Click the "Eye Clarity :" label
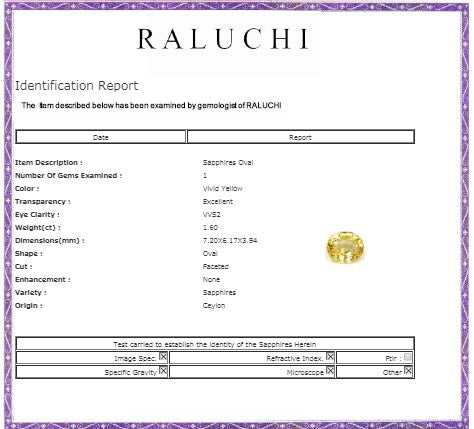Viewport: 474px width, 429px height. 37,215
